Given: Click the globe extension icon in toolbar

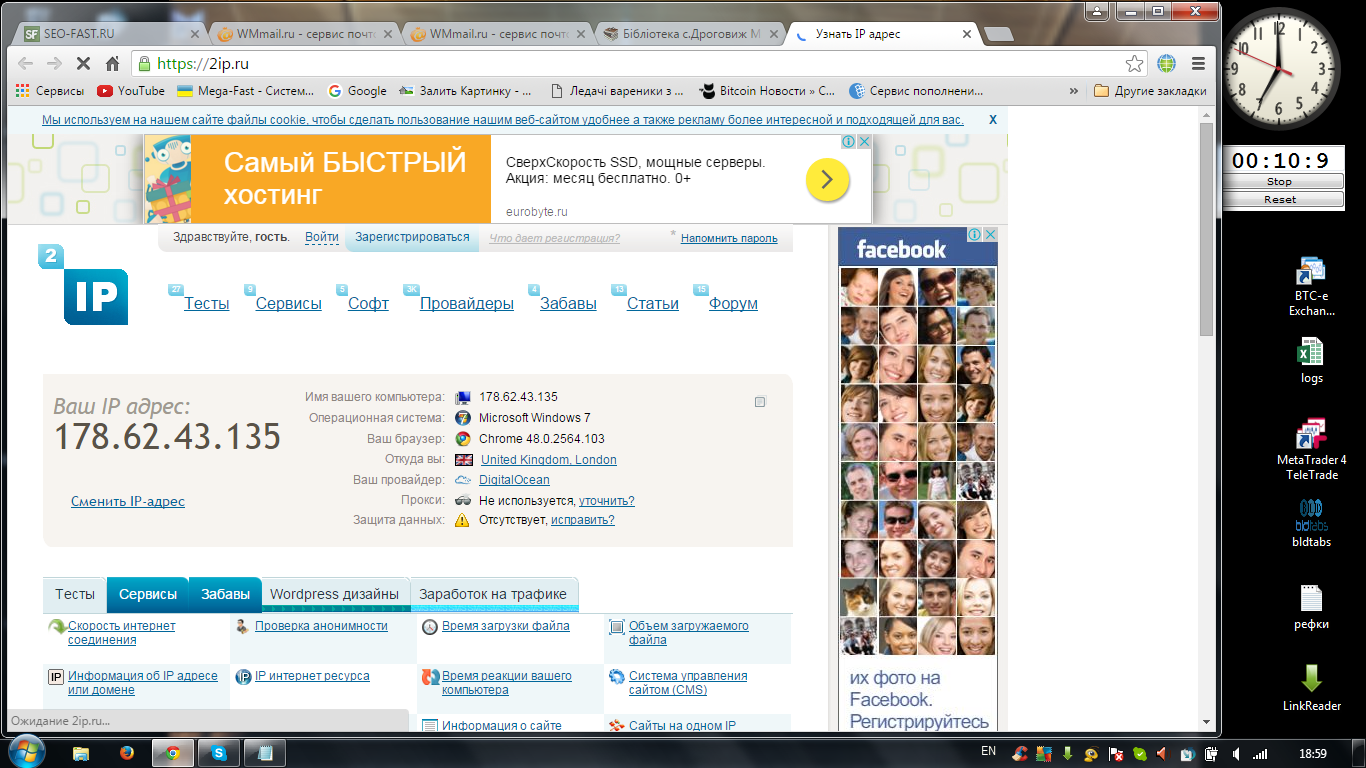Looking at the screenshot, I should [1166, 63].
